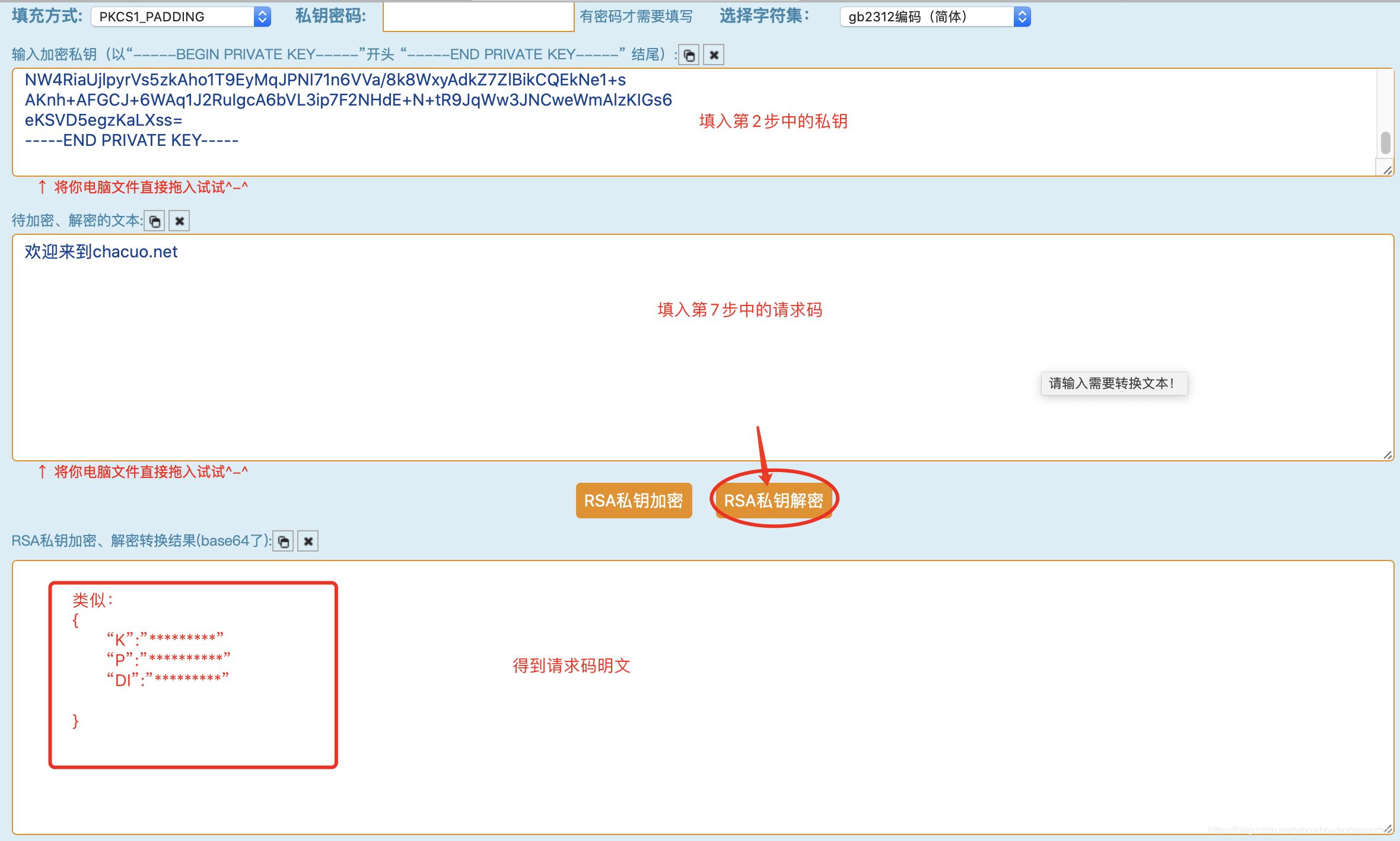The width and height of the screenshot is (1400, 841).
Task: Clear the text to decrypt field
Action: (179, 221)
